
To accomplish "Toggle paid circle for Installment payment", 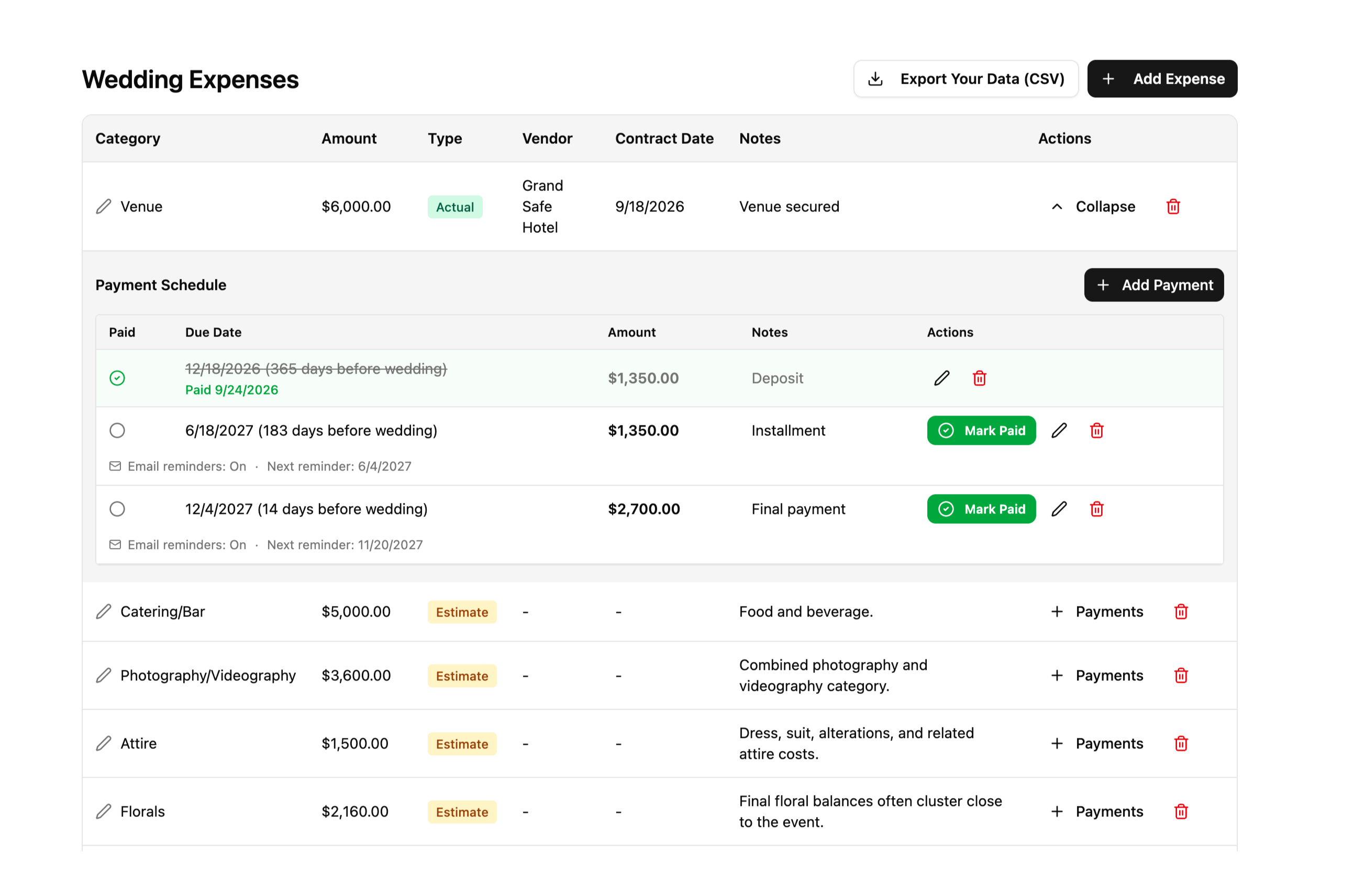I will tap(117, 431).
